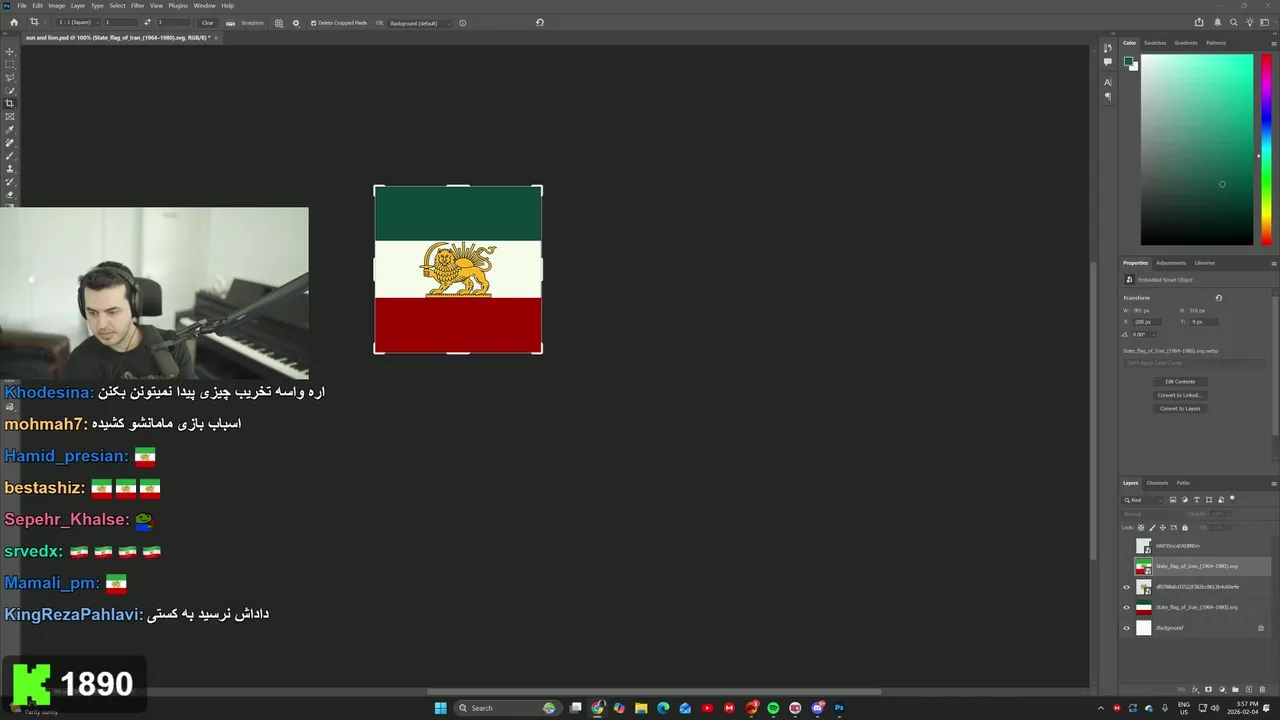The height and width of the screenshot is (720, 1280).
Task: Open the Properties panel menu
Action: 1273,263
